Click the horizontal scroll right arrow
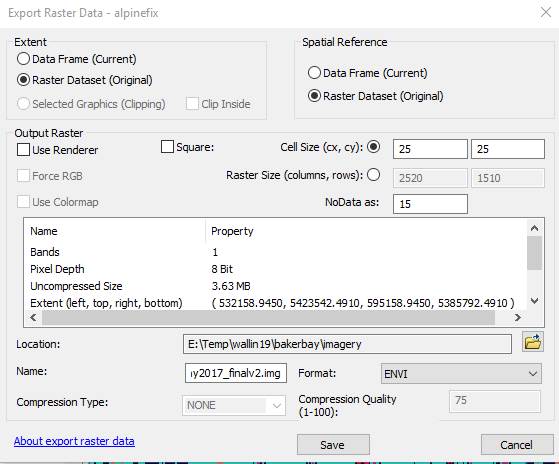The image size is (559, 464). tap(518, 317)
